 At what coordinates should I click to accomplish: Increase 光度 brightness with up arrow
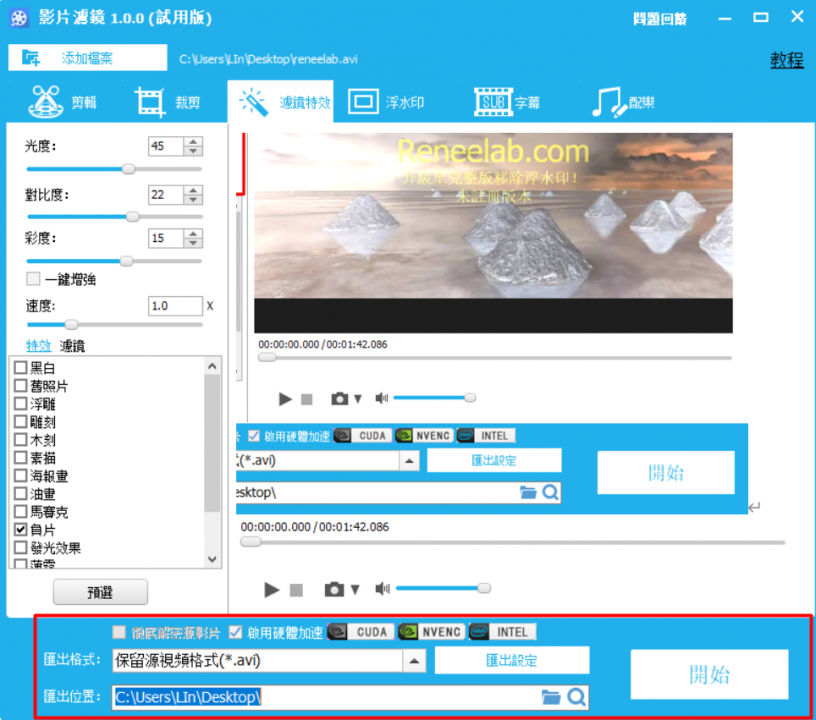(193, 142)
